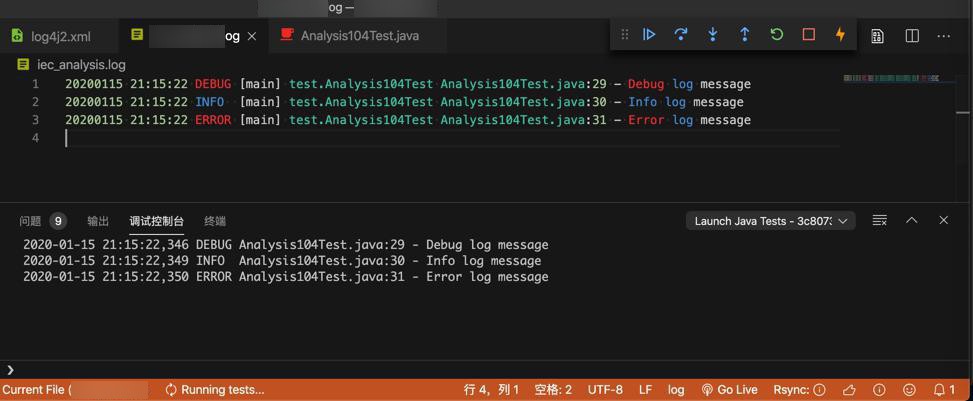
Task: Click the Step Into debug icon
Action: click(x=713, y=35)
